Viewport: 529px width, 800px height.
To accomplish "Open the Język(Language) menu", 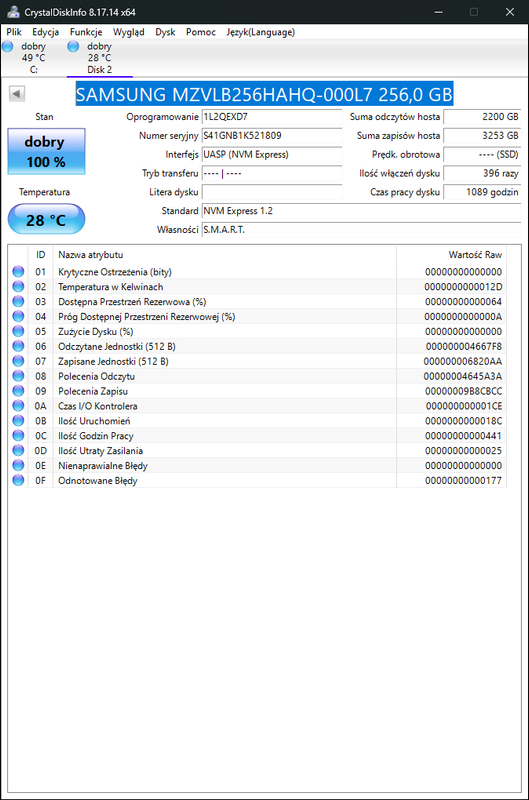I will pos(261,32).
